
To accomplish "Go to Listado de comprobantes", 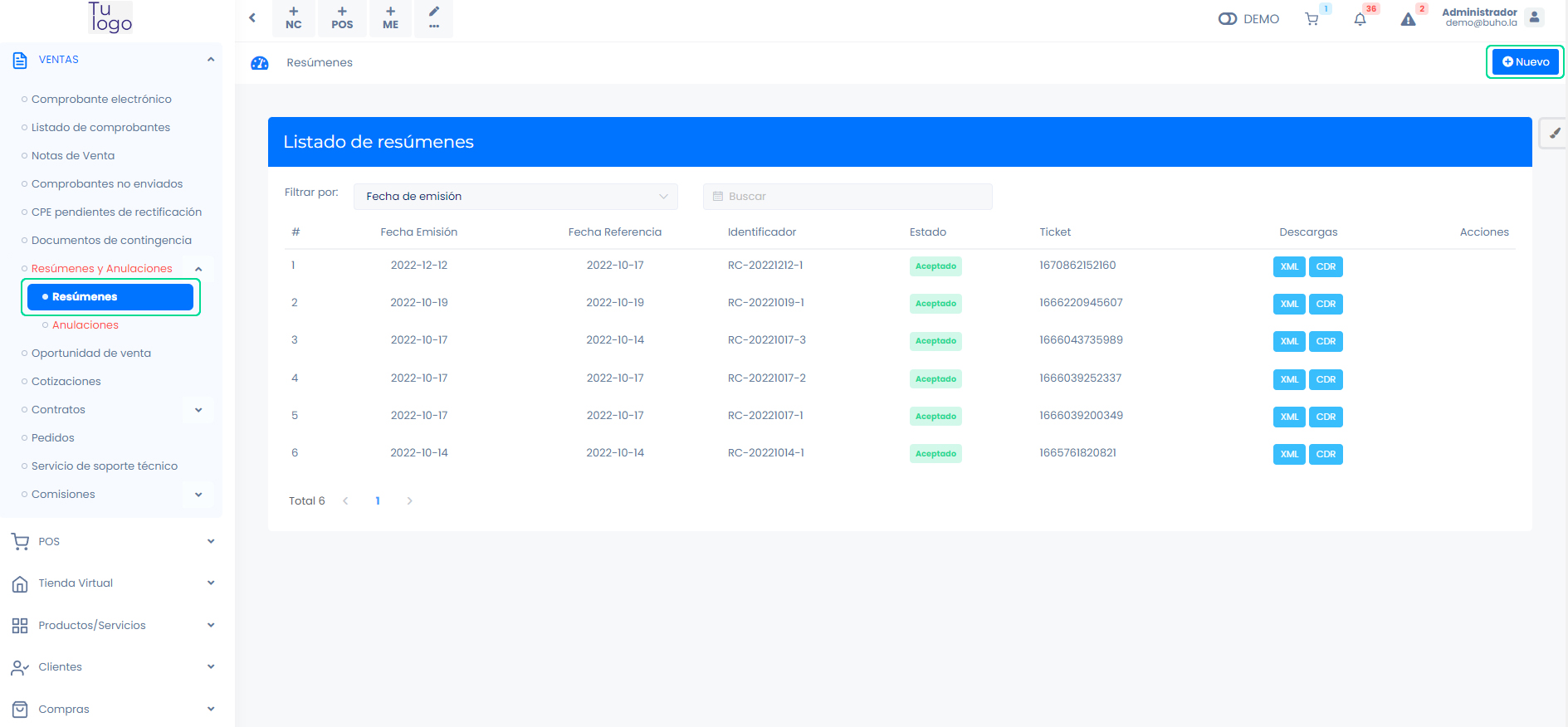I will [x=100, y=128].
